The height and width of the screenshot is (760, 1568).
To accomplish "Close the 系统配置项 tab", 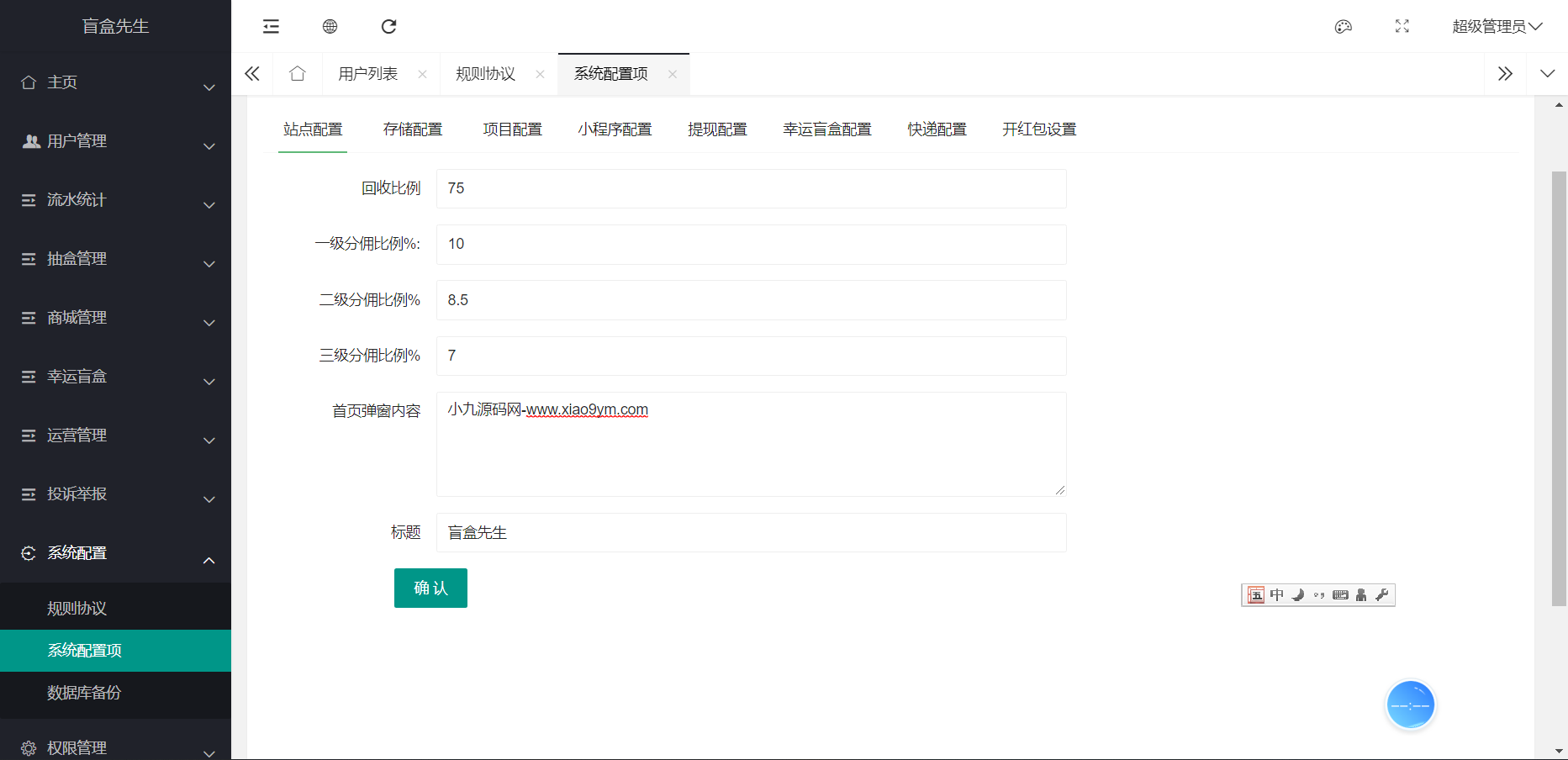I will click(673, 74).
